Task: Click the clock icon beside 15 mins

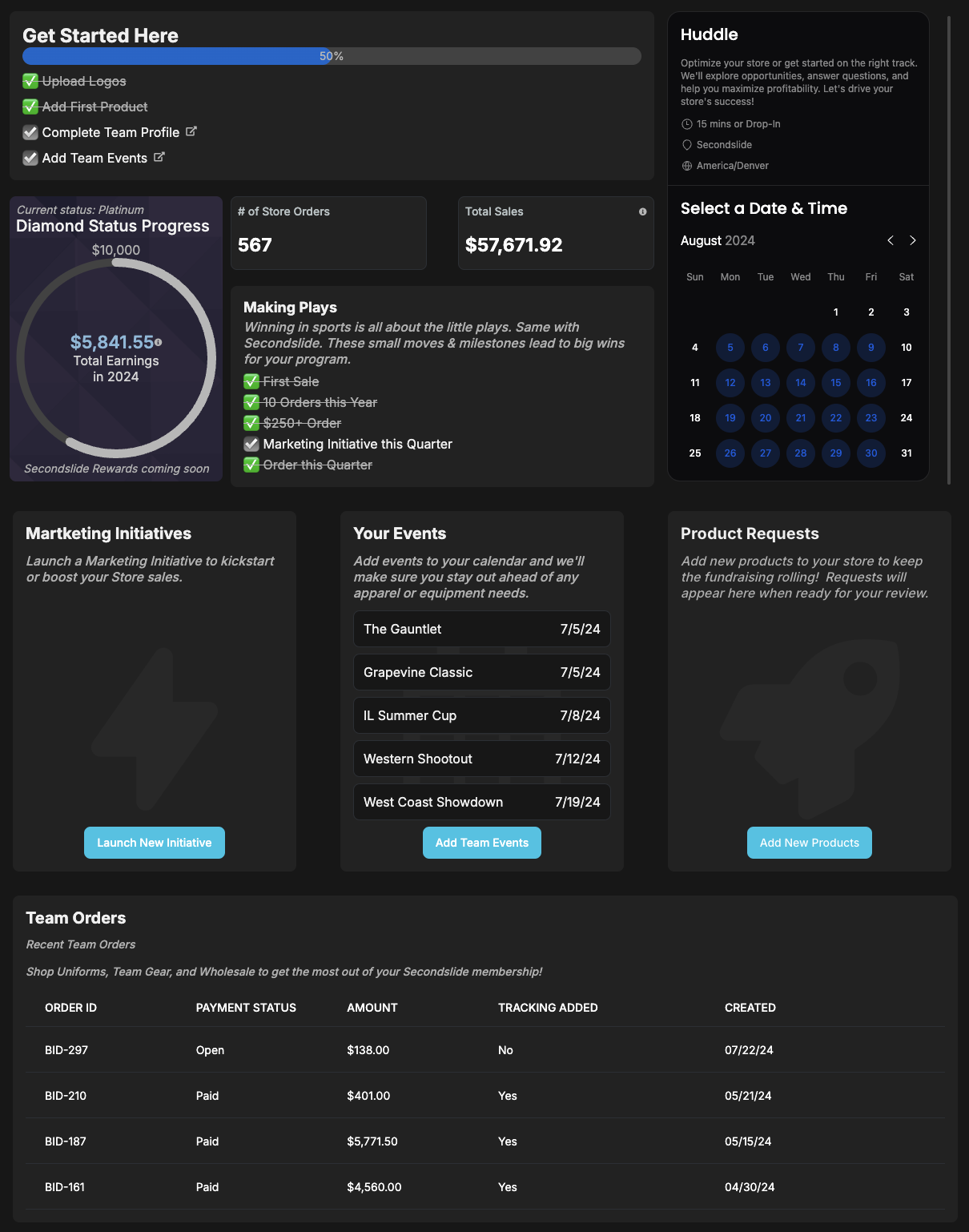Action: 687,124
